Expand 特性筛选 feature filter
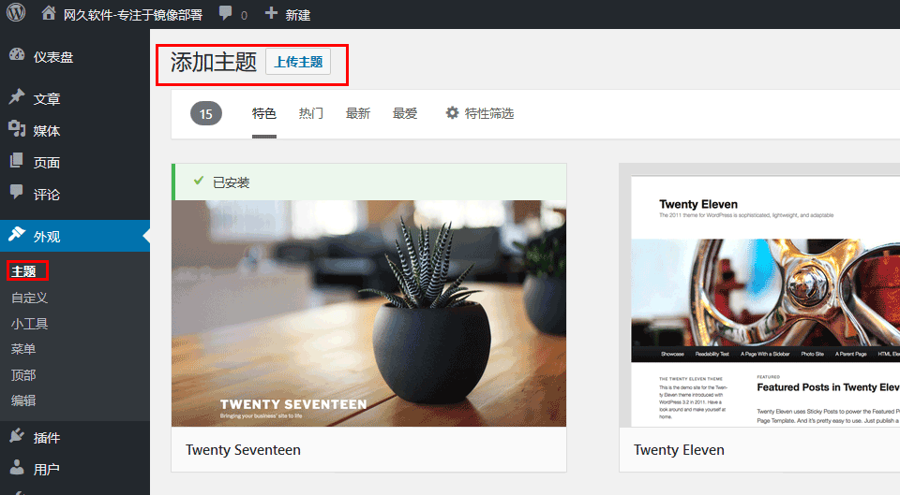This screenshot has width=900, height=495. 480,114
